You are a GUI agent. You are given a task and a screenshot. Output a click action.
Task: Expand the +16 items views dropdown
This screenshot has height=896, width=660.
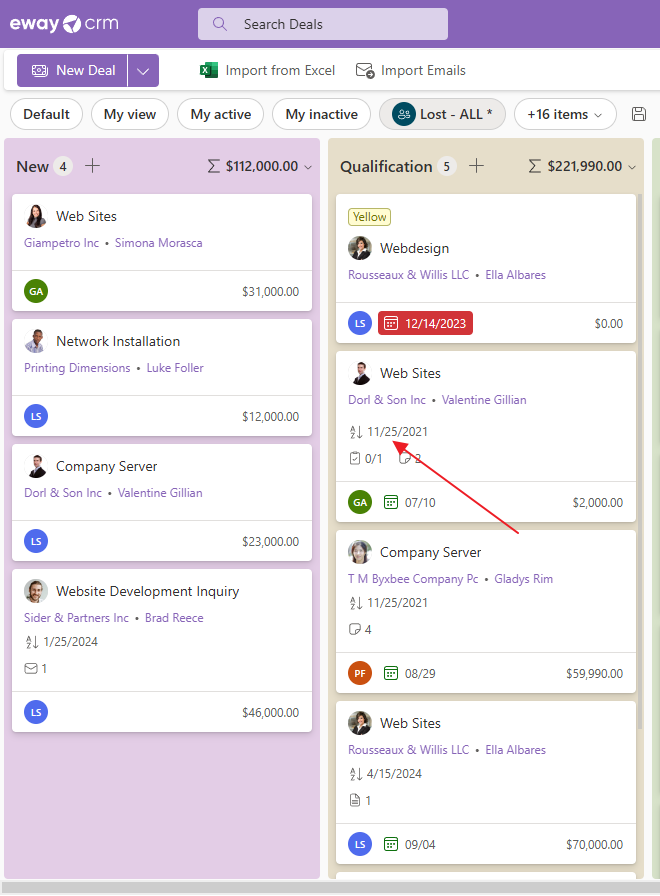(x=565, y=114)
